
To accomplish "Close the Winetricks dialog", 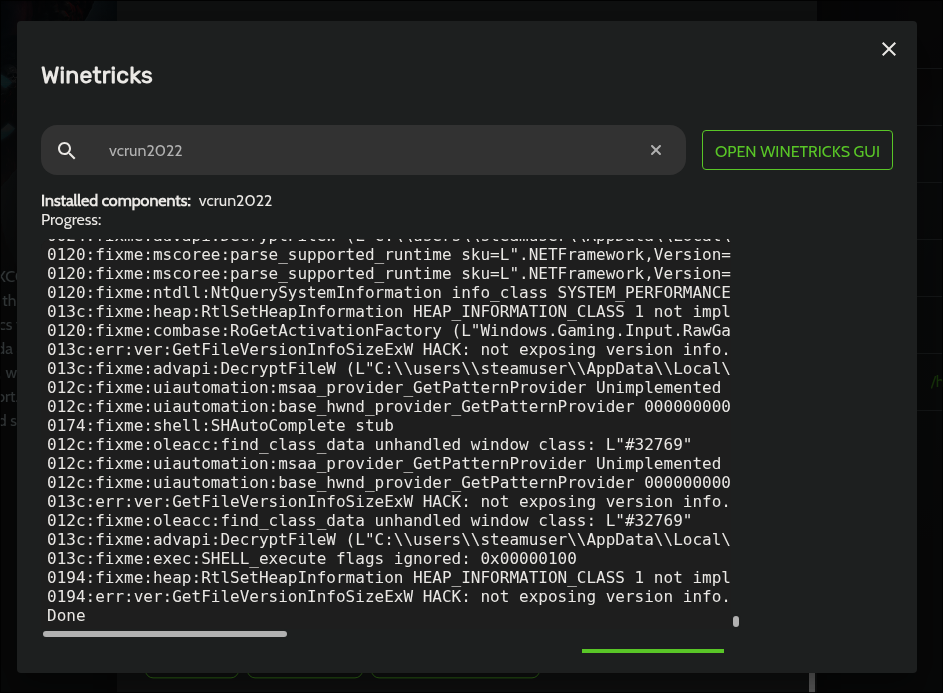I will (888, 49).
